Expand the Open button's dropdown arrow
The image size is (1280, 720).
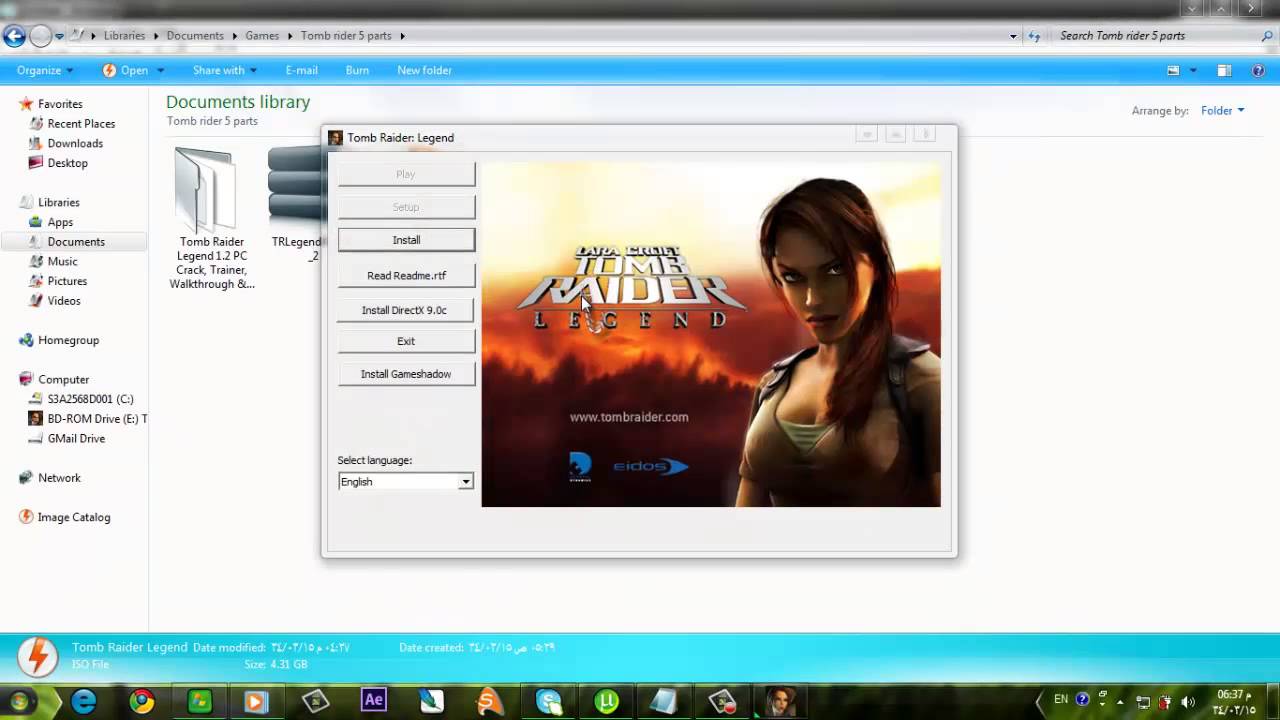pos(160,70)
